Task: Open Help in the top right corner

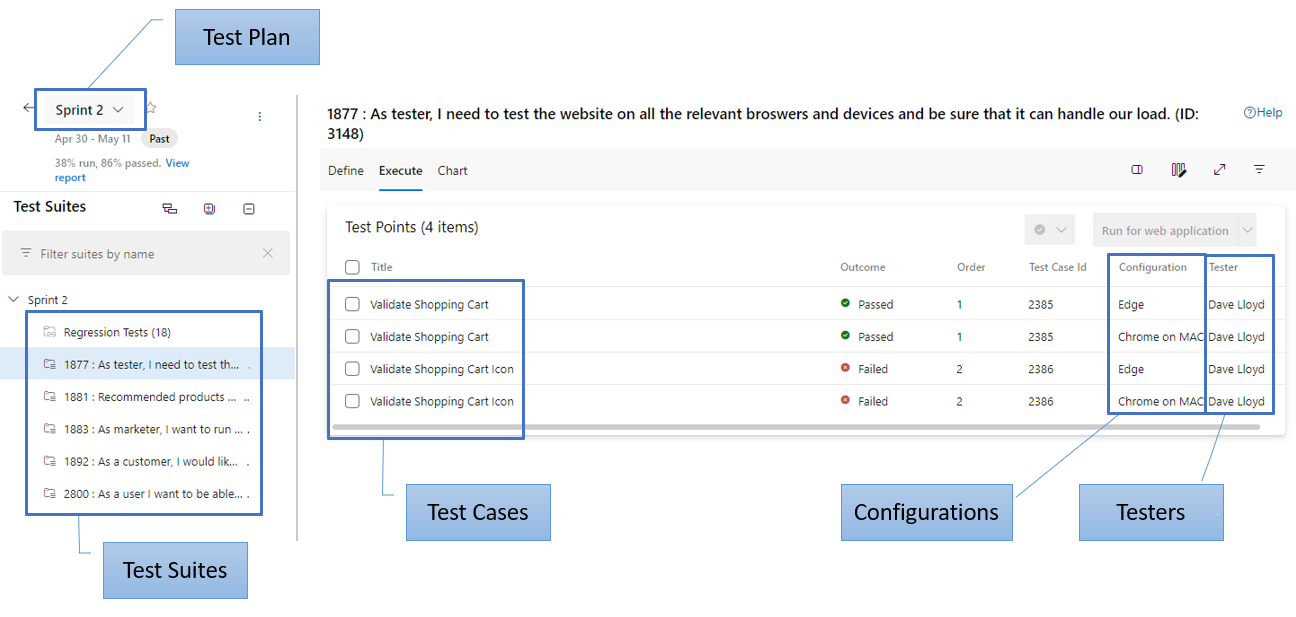Action: tap(1263, 112)
